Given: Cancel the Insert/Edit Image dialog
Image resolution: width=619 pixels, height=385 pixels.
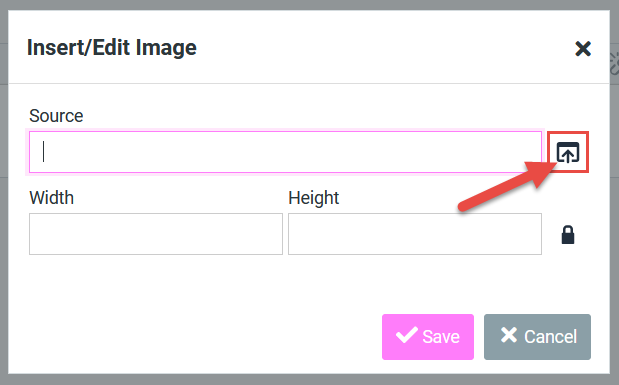Looking at the screenshot, I should click(x=537, y=337).
